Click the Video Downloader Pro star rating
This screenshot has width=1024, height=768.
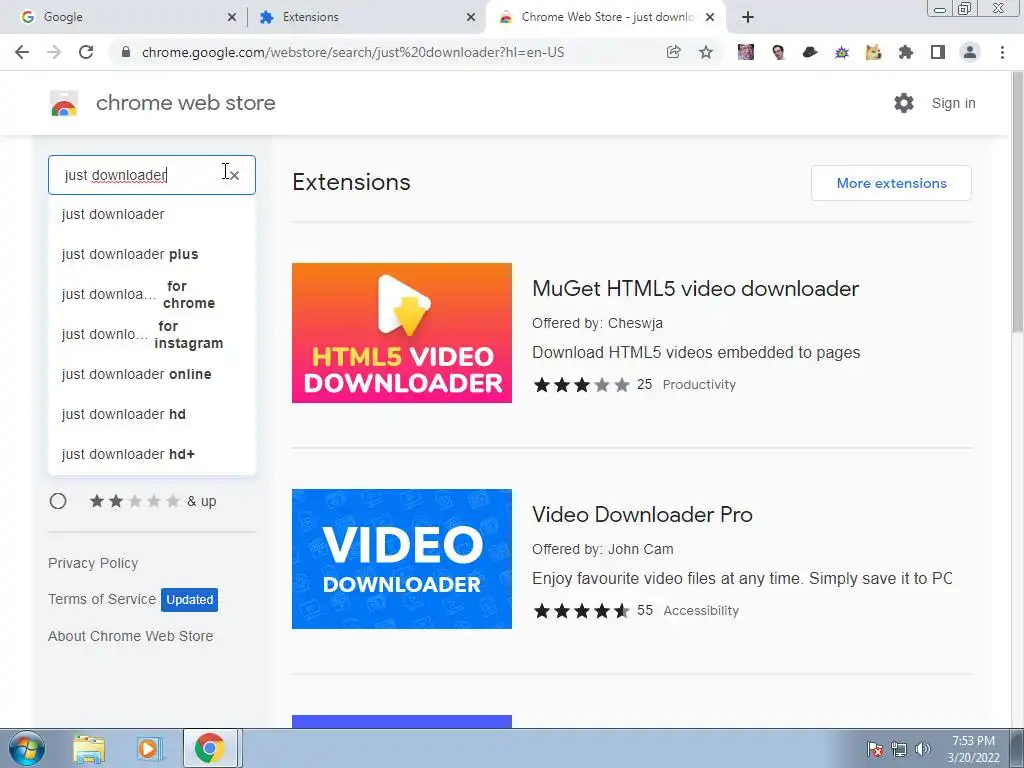click(581, 611)
